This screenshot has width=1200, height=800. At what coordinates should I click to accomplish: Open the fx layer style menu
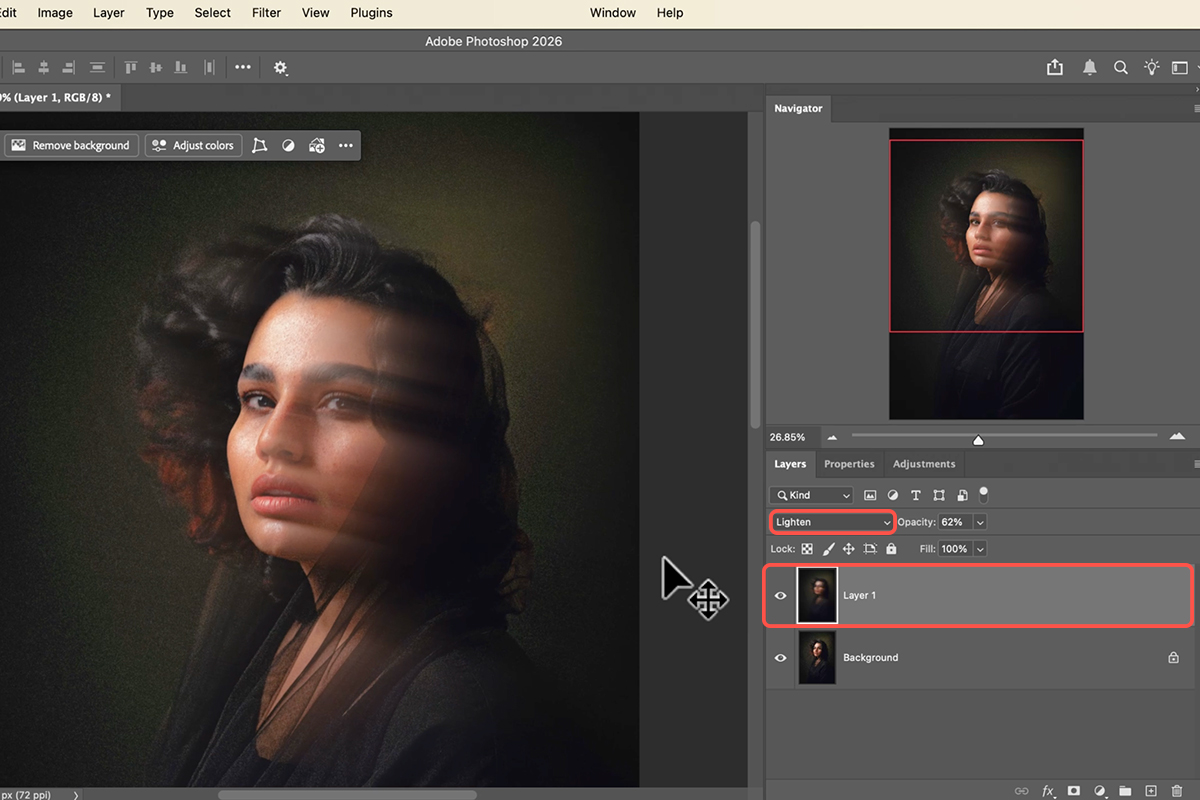point(1048,791)
